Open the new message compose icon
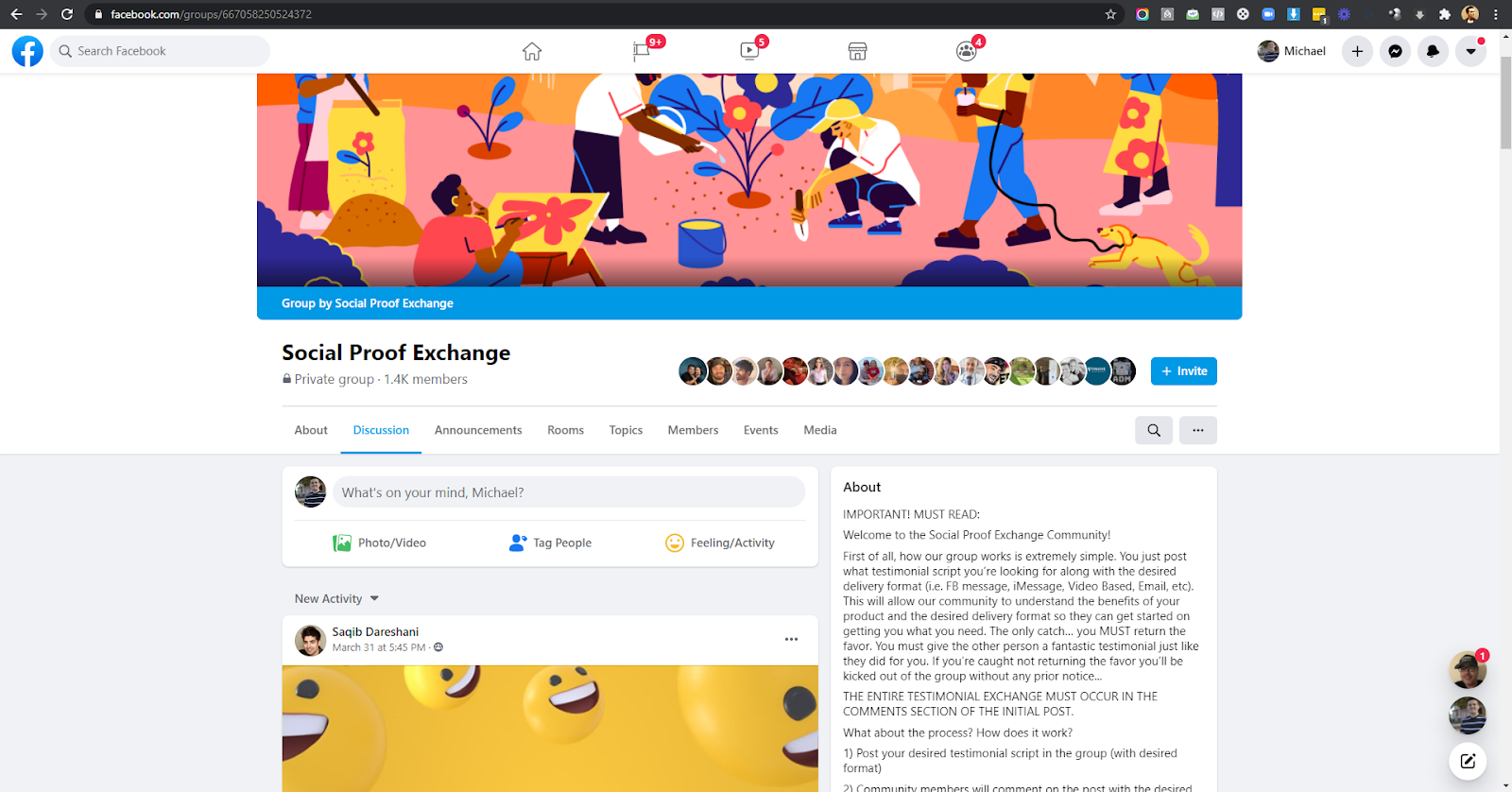 point(1468,761)
